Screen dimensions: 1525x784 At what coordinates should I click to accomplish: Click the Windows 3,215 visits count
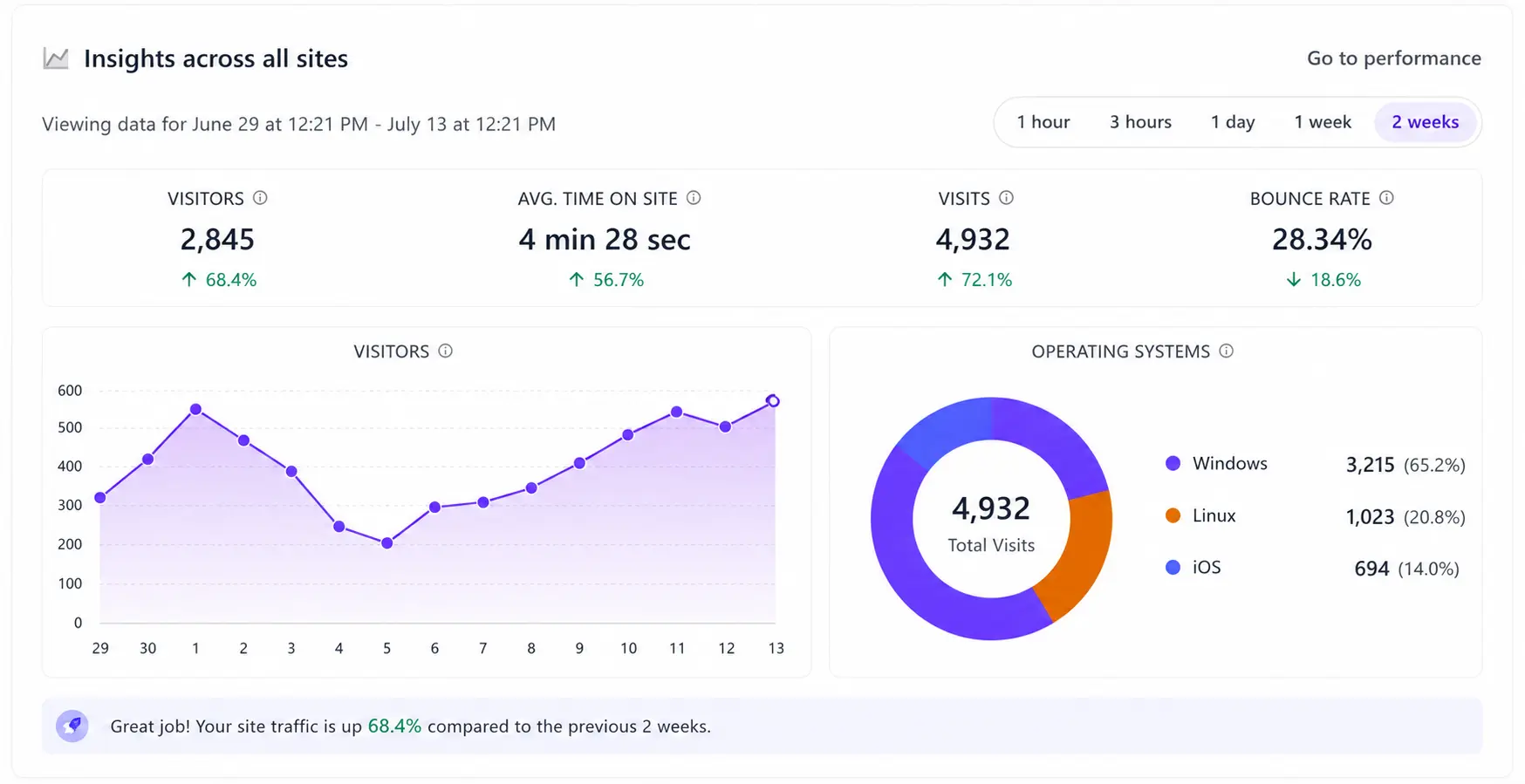click(1370, 465)
